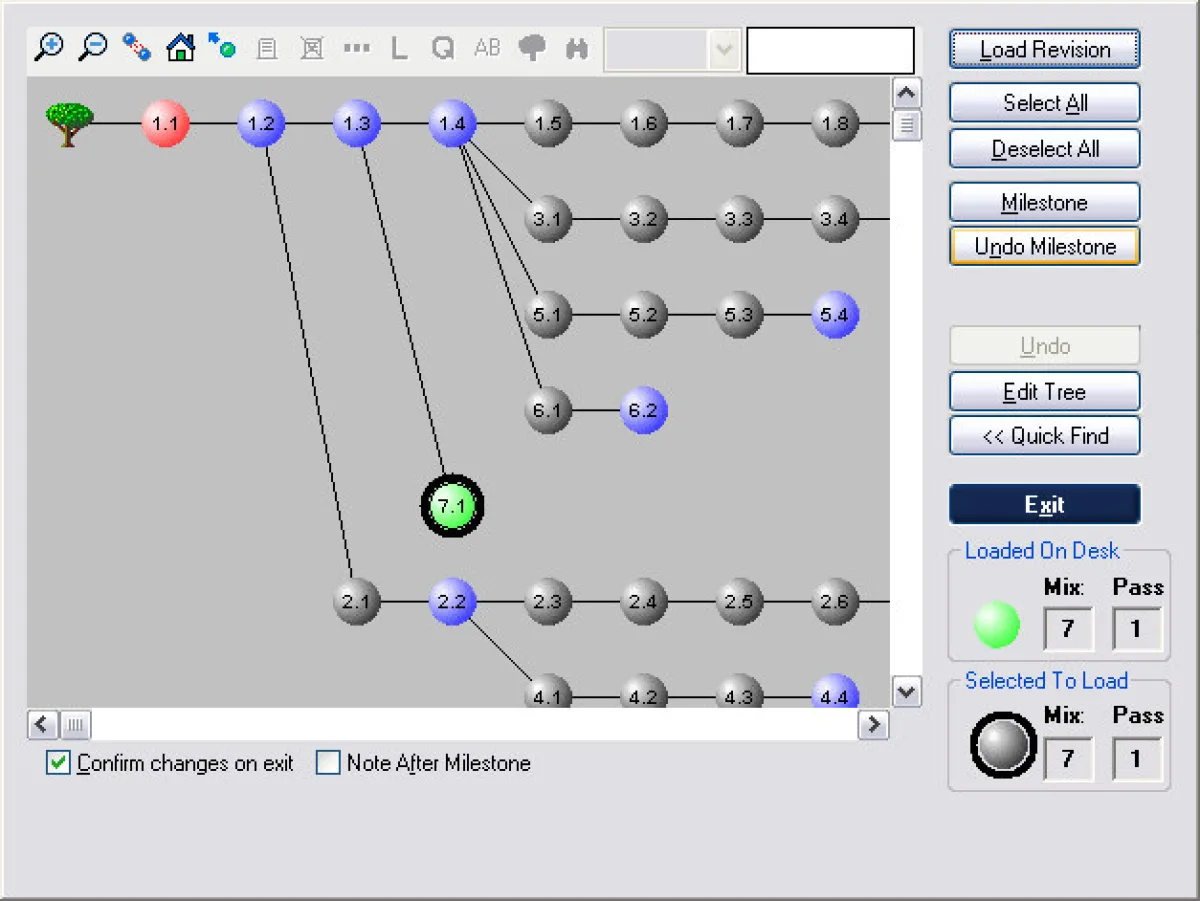Select the blue node 1.4
Viewport: 1200px width, 901px height.
click(453, 124)
